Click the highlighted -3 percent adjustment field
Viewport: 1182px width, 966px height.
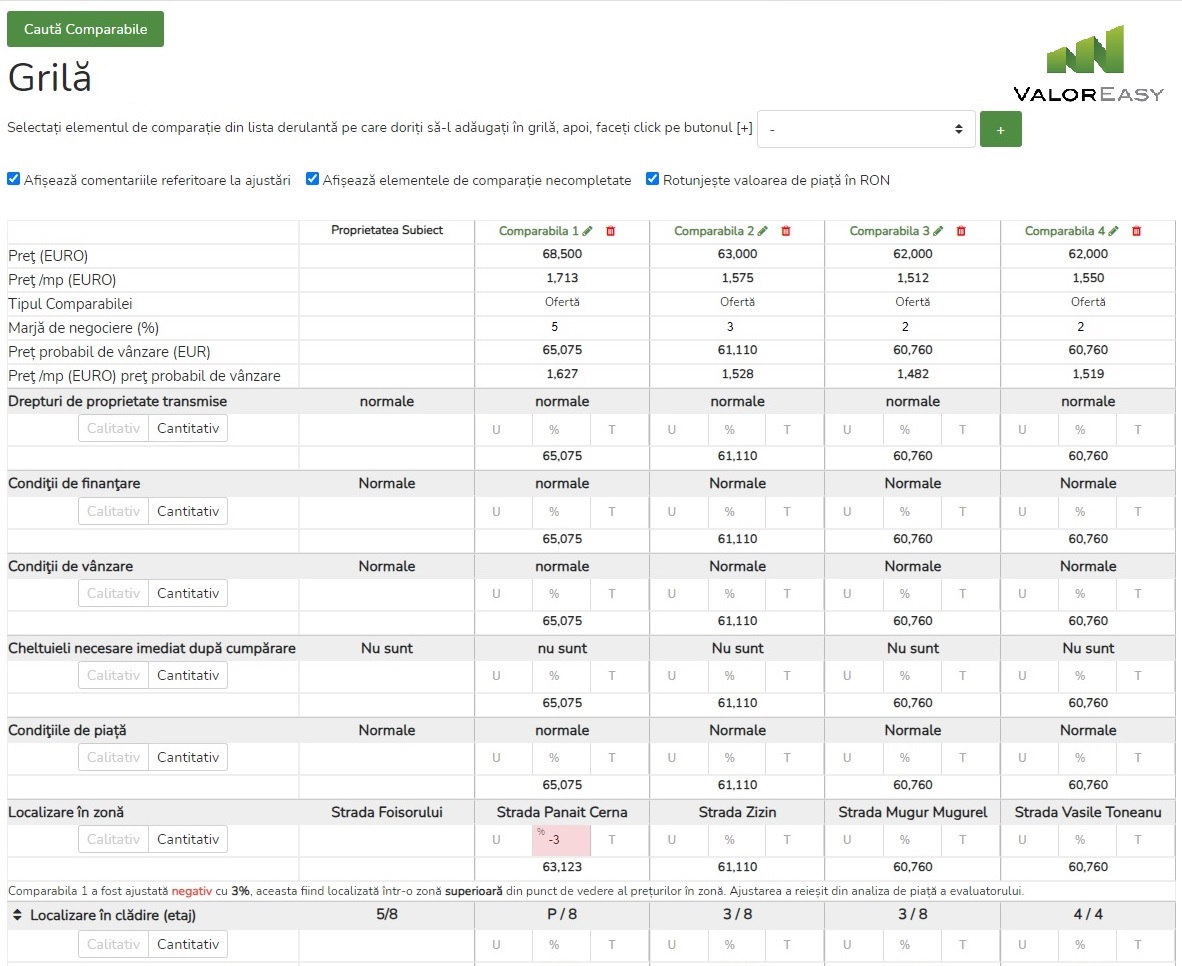561,840
